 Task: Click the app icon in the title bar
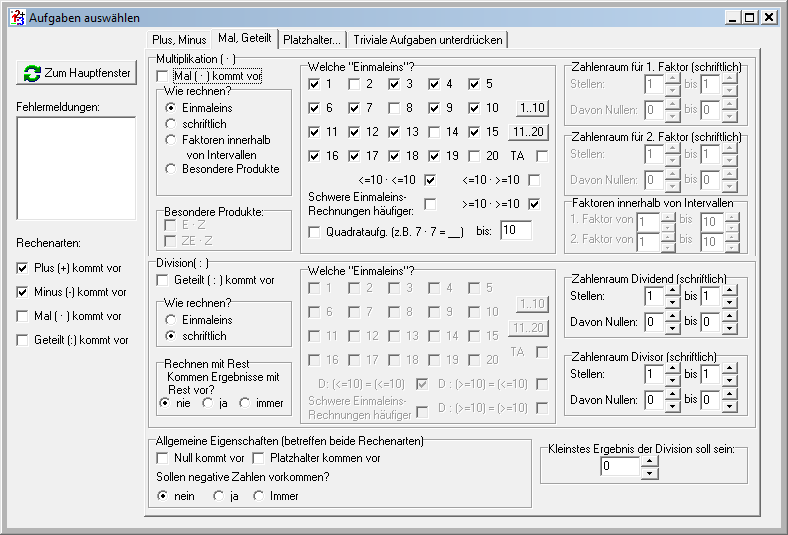[x=16, y=17]
